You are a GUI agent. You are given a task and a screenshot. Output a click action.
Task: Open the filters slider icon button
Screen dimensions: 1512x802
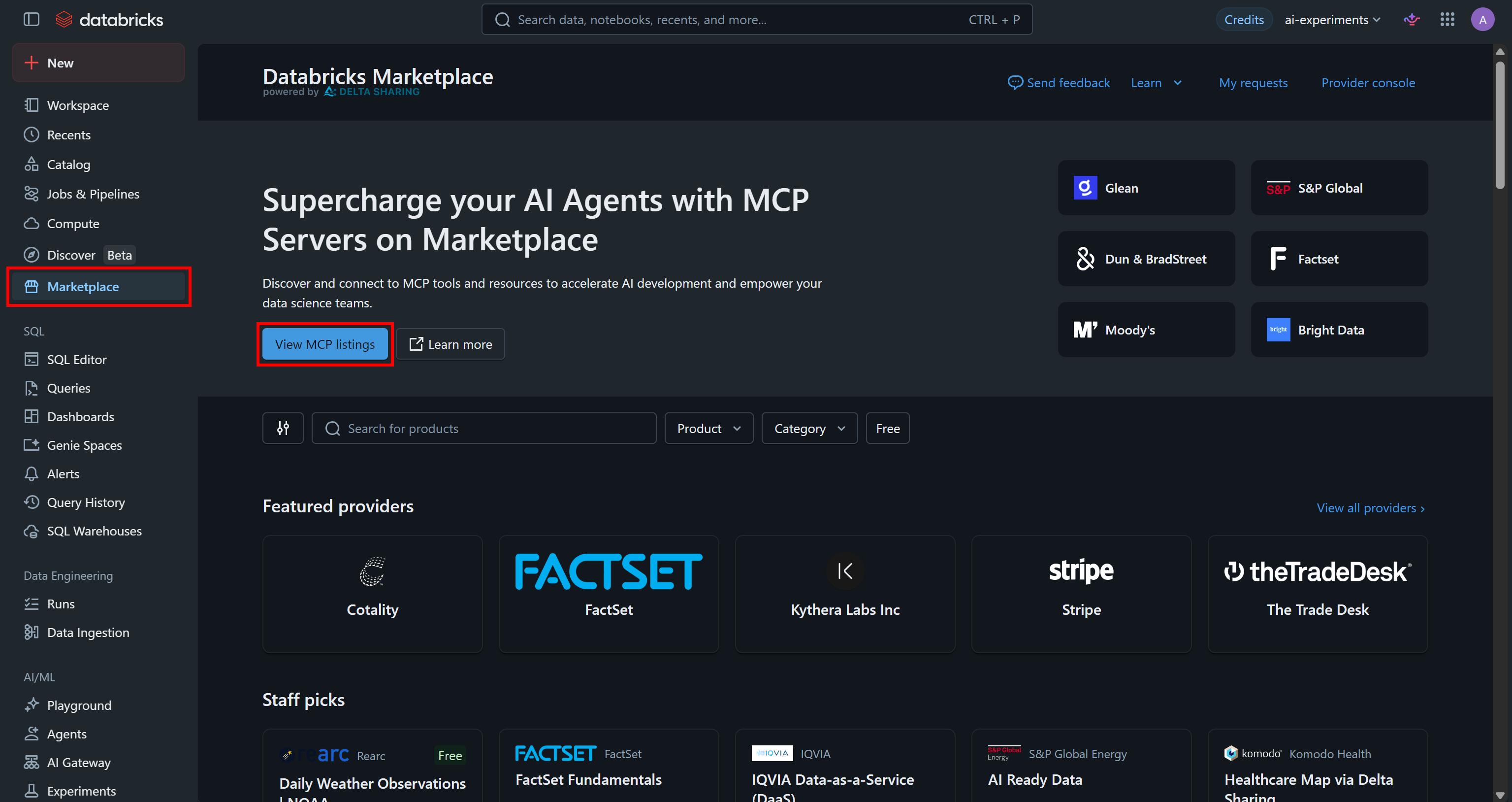[283, 429]
